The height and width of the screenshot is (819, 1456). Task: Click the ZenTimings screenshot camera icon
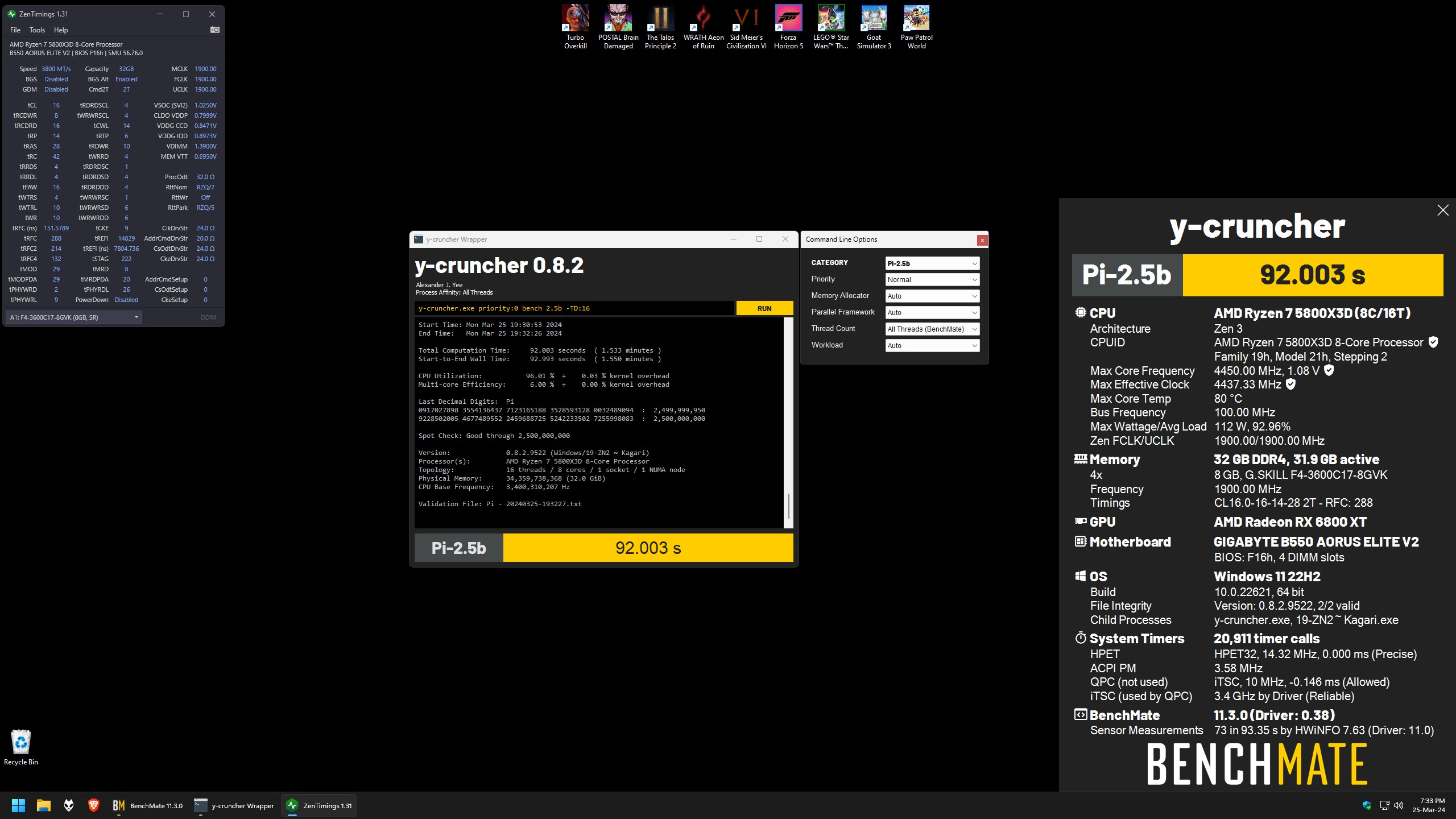click(x=215, y=30)
